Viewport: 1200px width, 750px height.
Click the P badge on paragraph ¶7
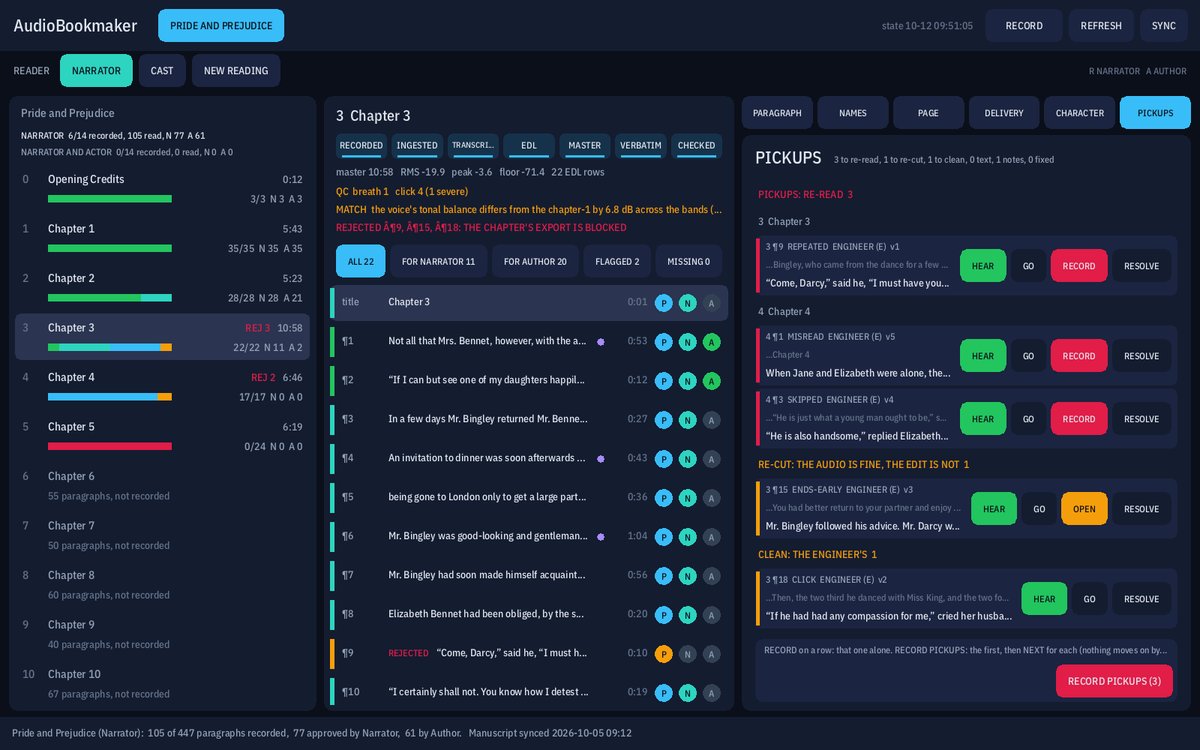pyautogui.click(x=664, y=575)
